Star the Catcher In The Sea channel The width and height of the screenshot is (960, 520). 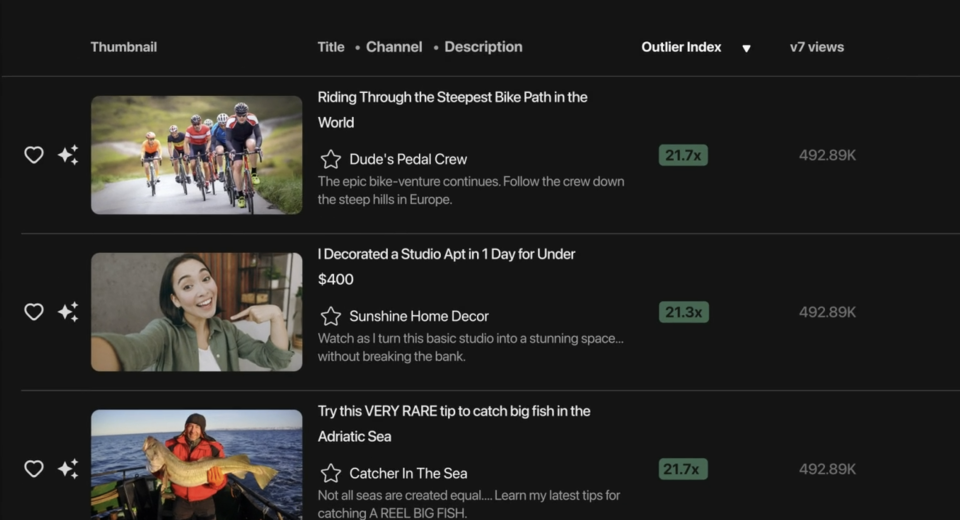click(331, 473)
